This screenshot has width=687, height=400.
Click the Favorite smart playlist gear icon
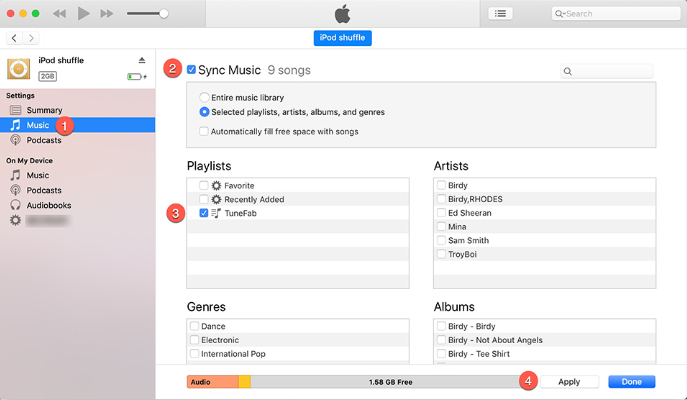tap(216, 185)
